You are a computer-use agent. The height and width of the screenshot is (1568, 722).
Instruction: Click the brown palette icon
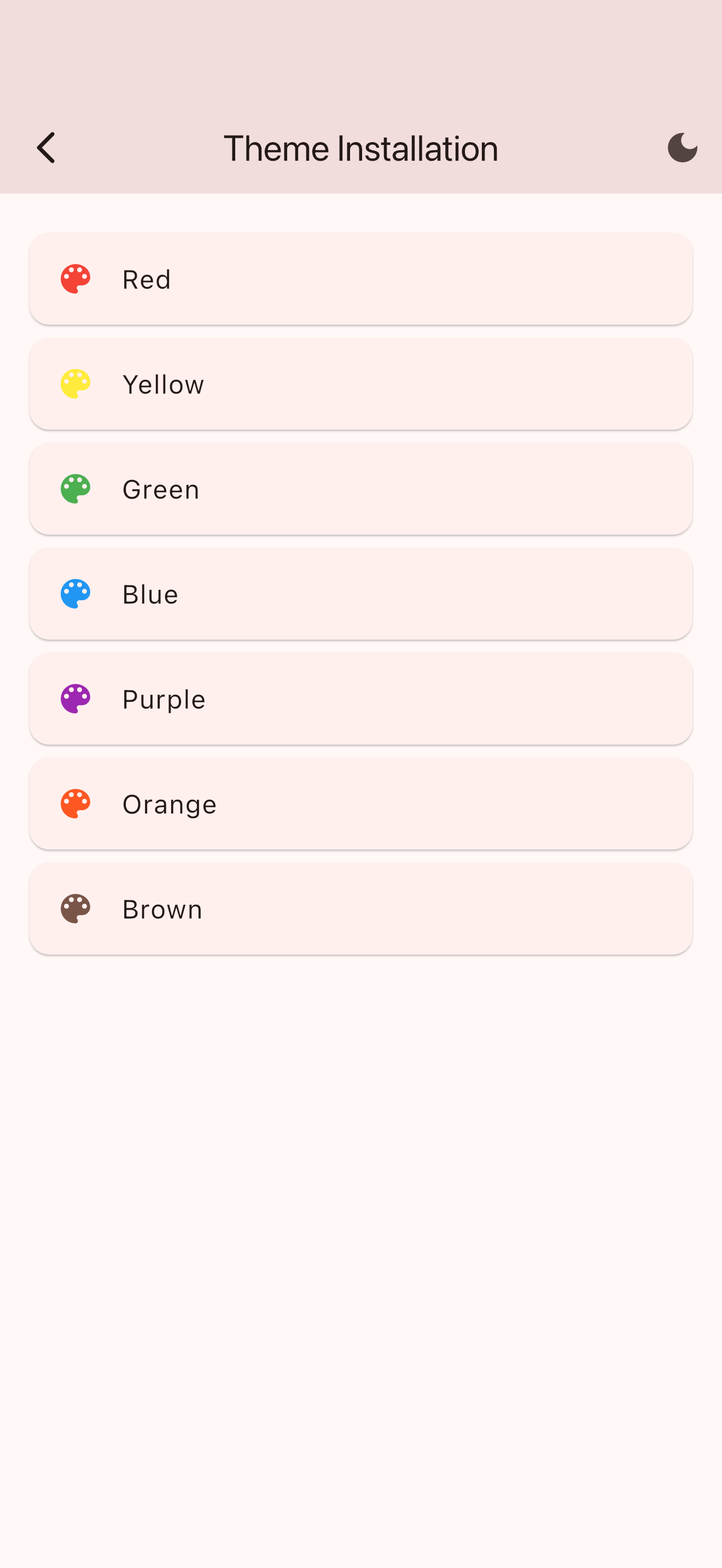75,909
